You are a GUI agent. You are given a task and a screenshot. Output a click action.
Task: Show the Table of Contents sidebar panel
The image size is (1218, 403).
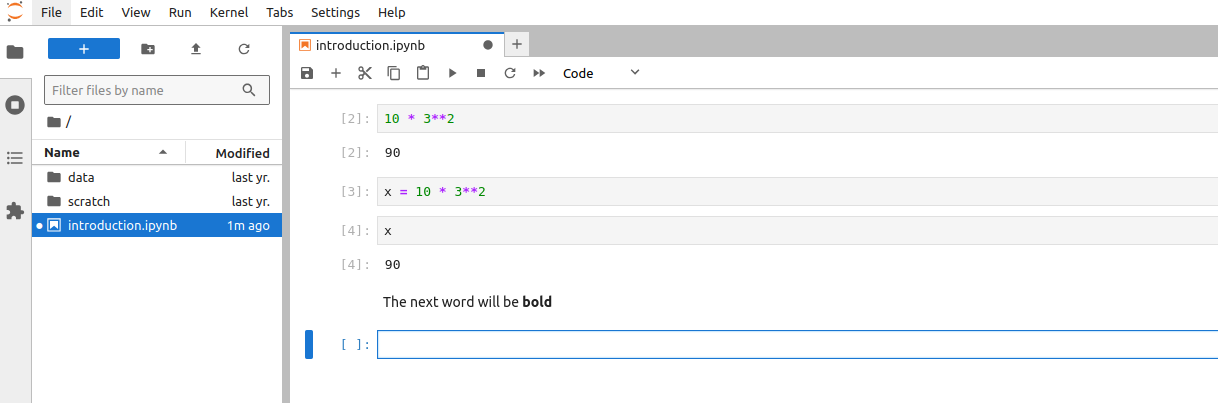(15, 158)
